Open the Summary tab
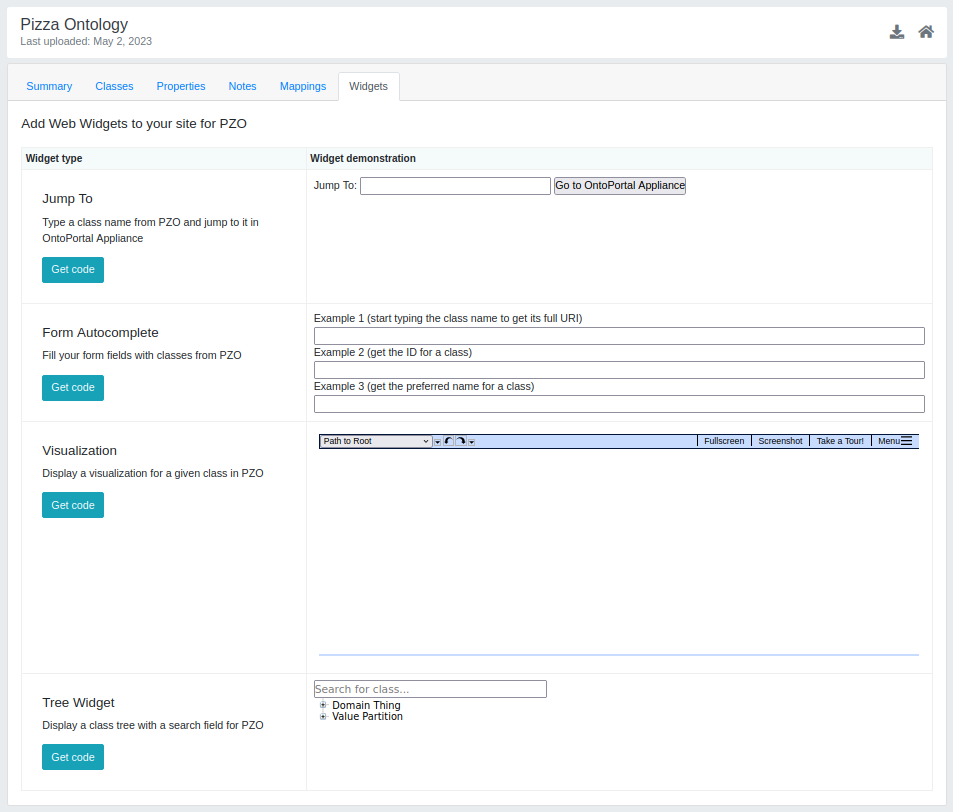Viewport: 953px width, 812px height. 49,86
